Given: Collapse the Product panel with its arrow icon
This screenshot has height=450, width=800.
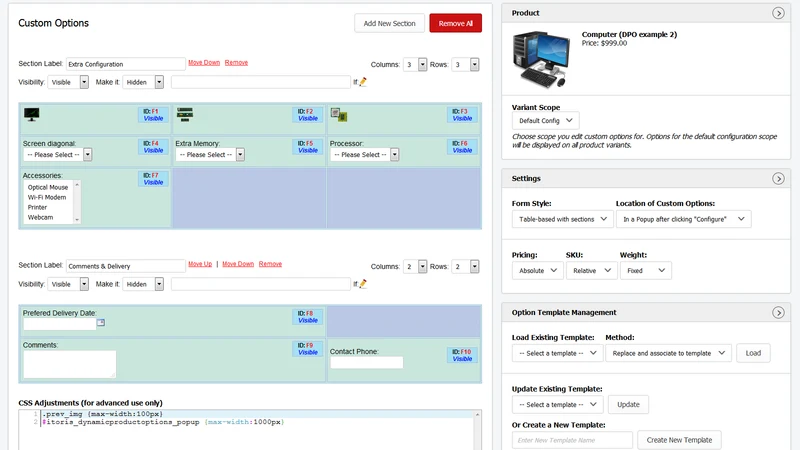Looking at the screenshot, I should pyautogui.click(x=778, y=13).
